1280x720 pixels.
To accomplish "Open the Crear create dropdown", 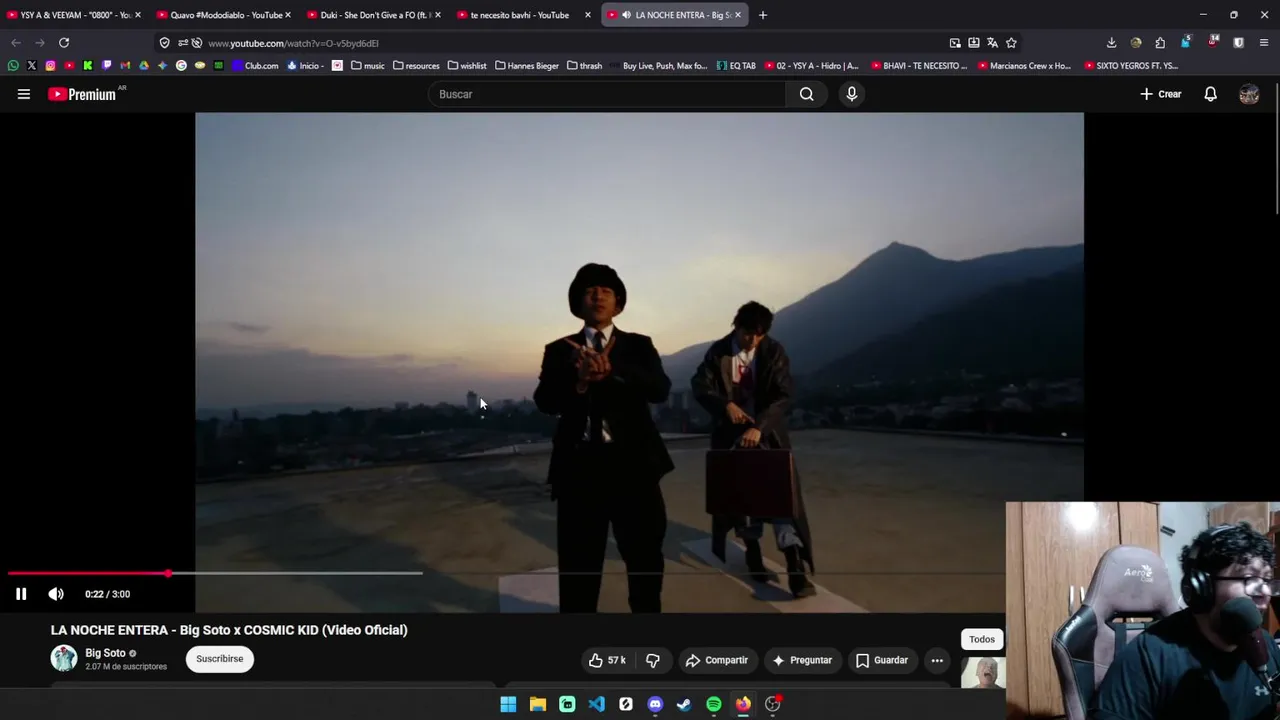I will (x=1161, y=94).
